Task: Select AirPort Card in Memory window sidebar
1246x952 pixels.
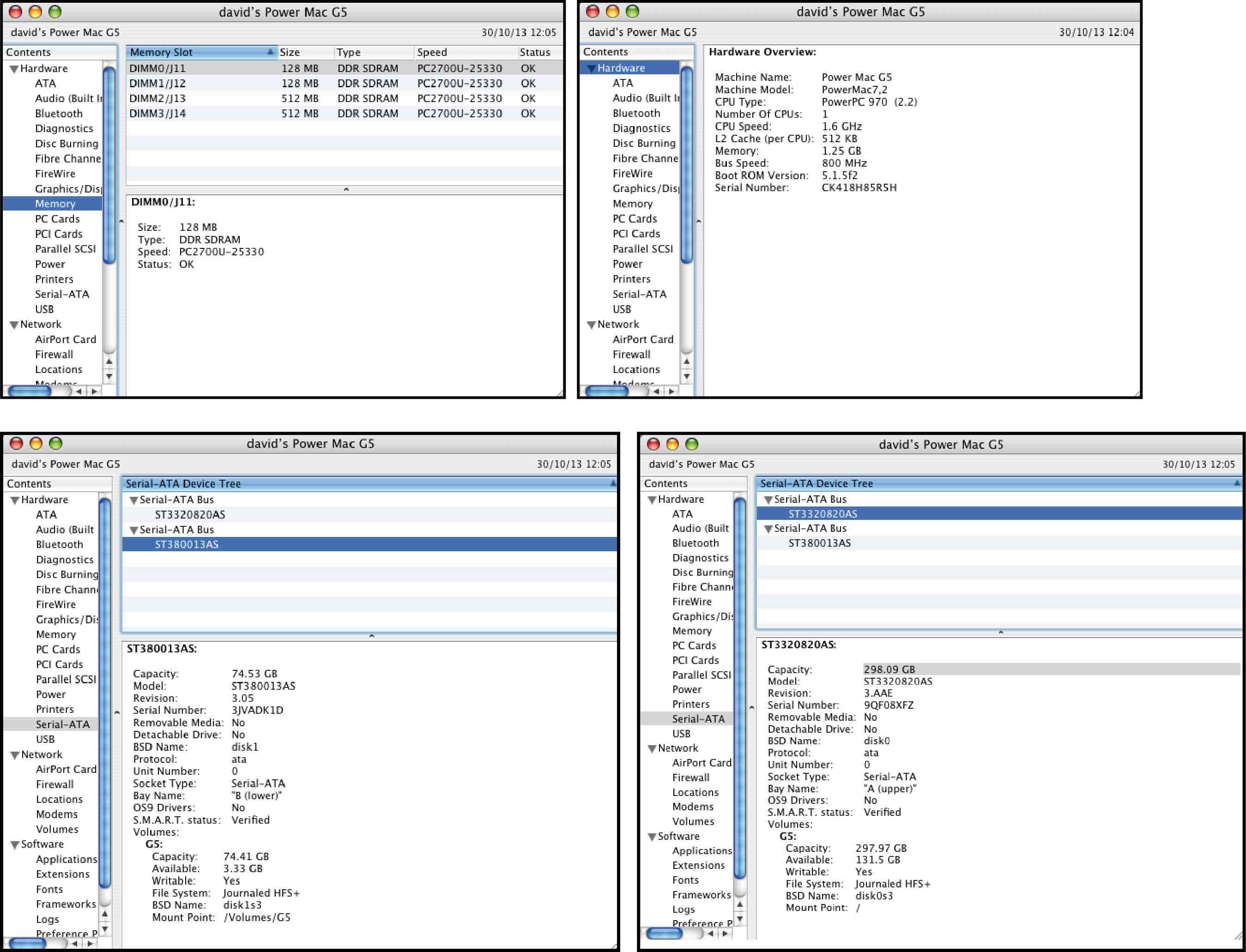Action: 65,339
